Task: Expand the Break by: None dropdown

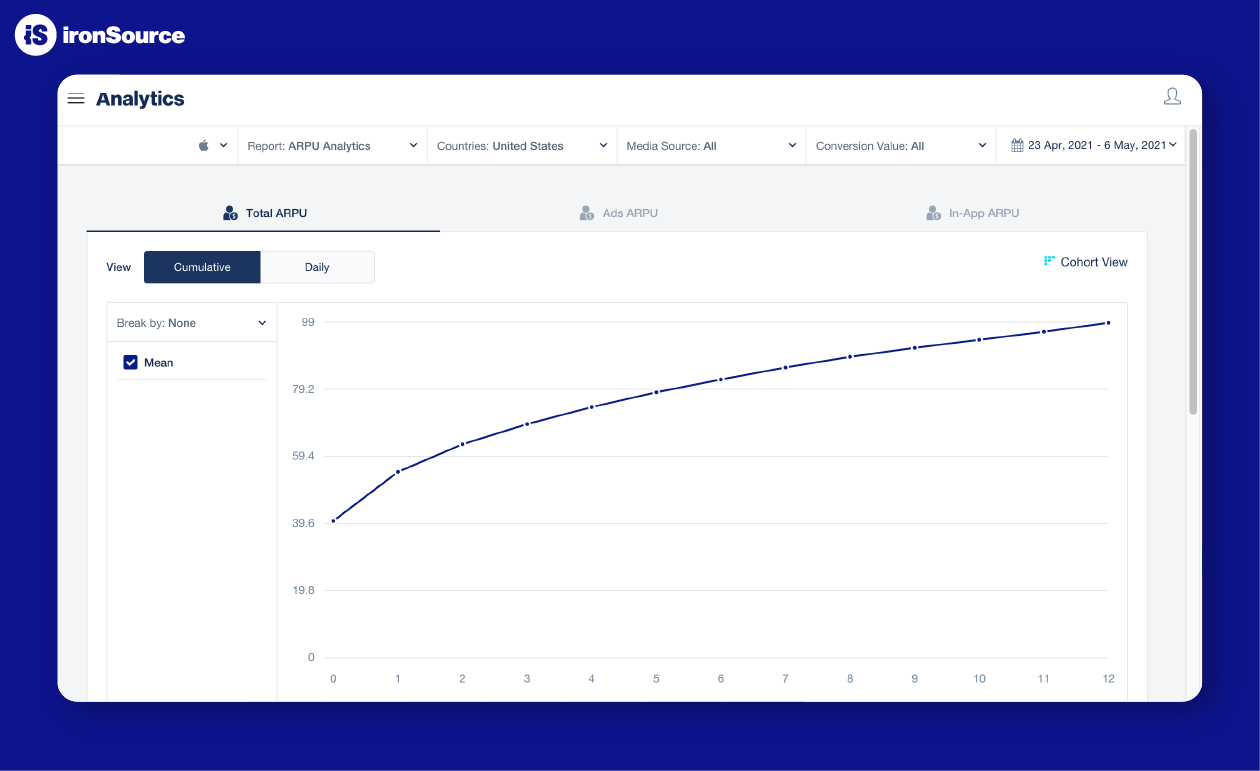Action: click(191, 323)
